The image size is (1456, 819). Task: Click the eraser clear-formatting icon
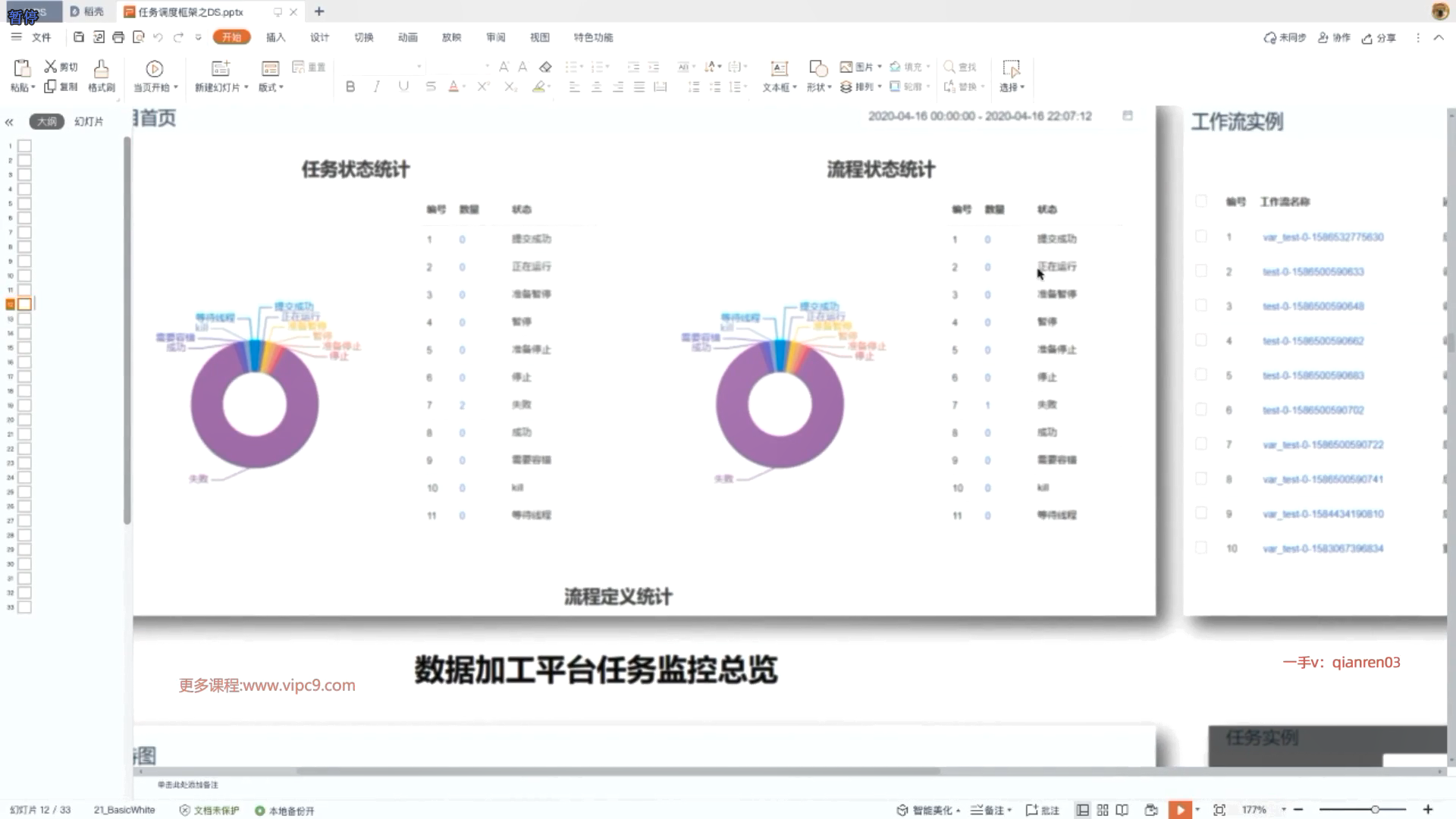click(545, 67)
